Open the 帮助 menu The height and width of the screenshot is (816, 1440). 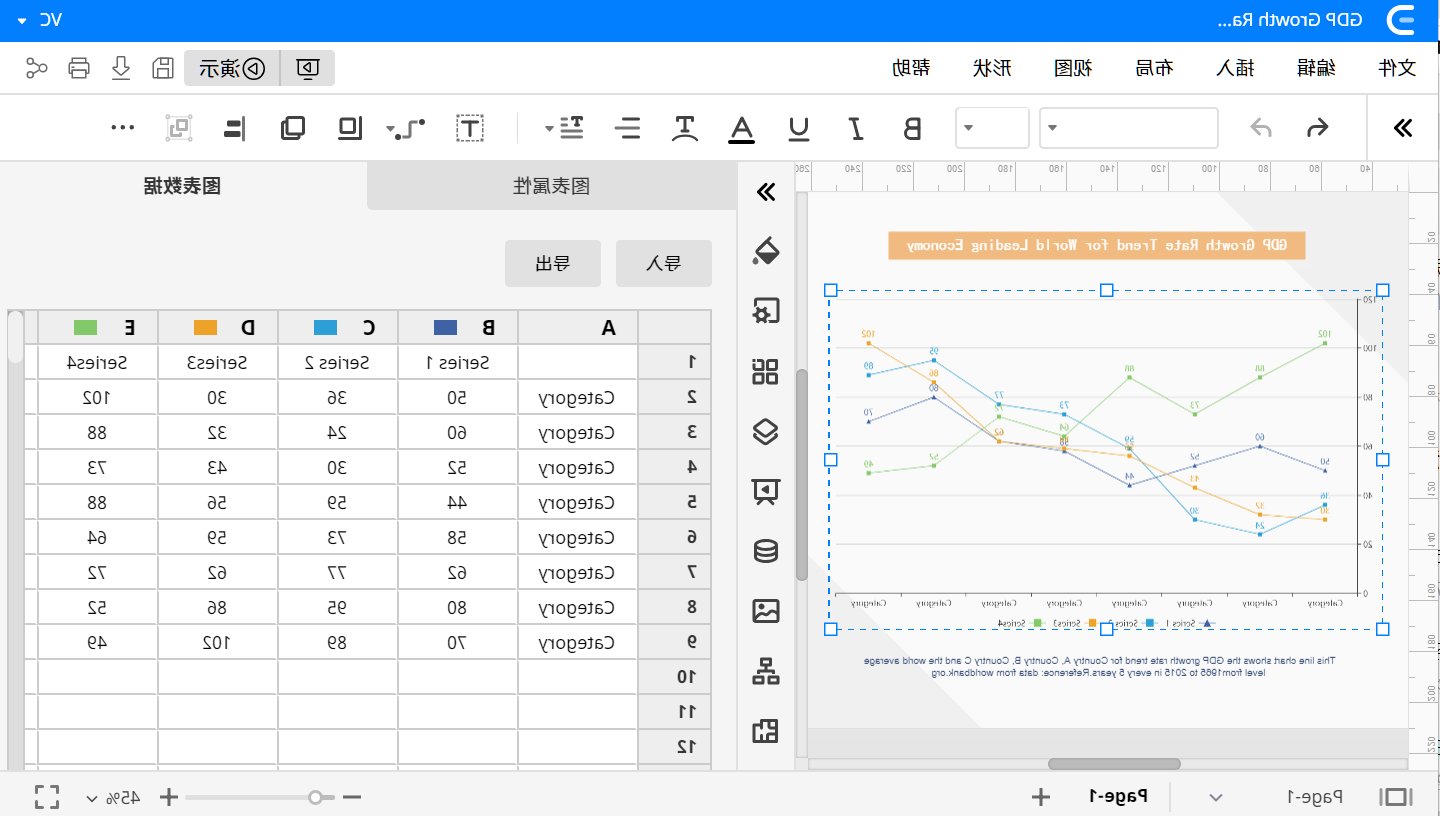coord(911,68)
